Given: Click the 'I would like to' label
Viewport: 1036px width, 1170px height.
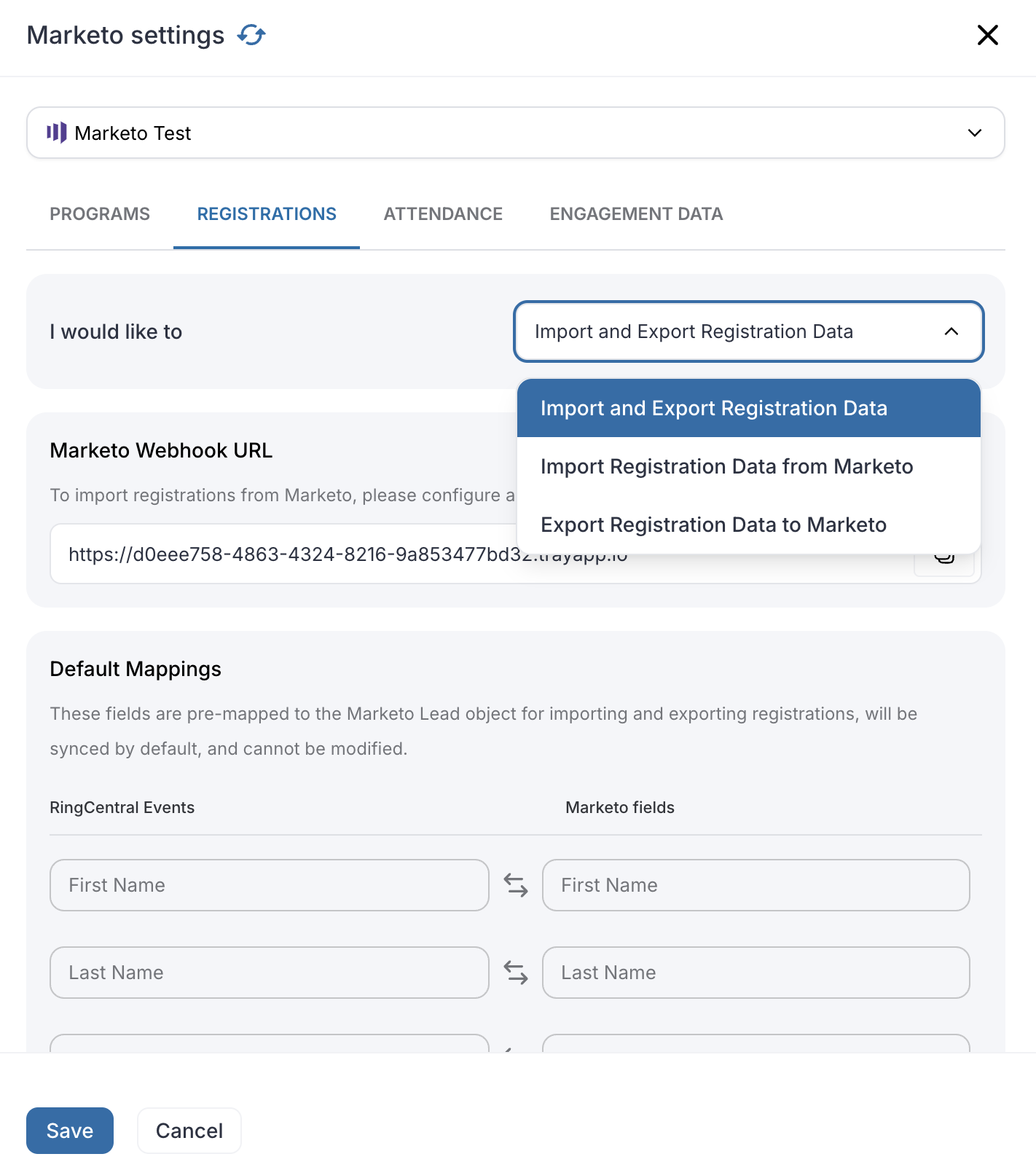Looking at the screenshot, I should pyautogui.click(x=116, y=331).
